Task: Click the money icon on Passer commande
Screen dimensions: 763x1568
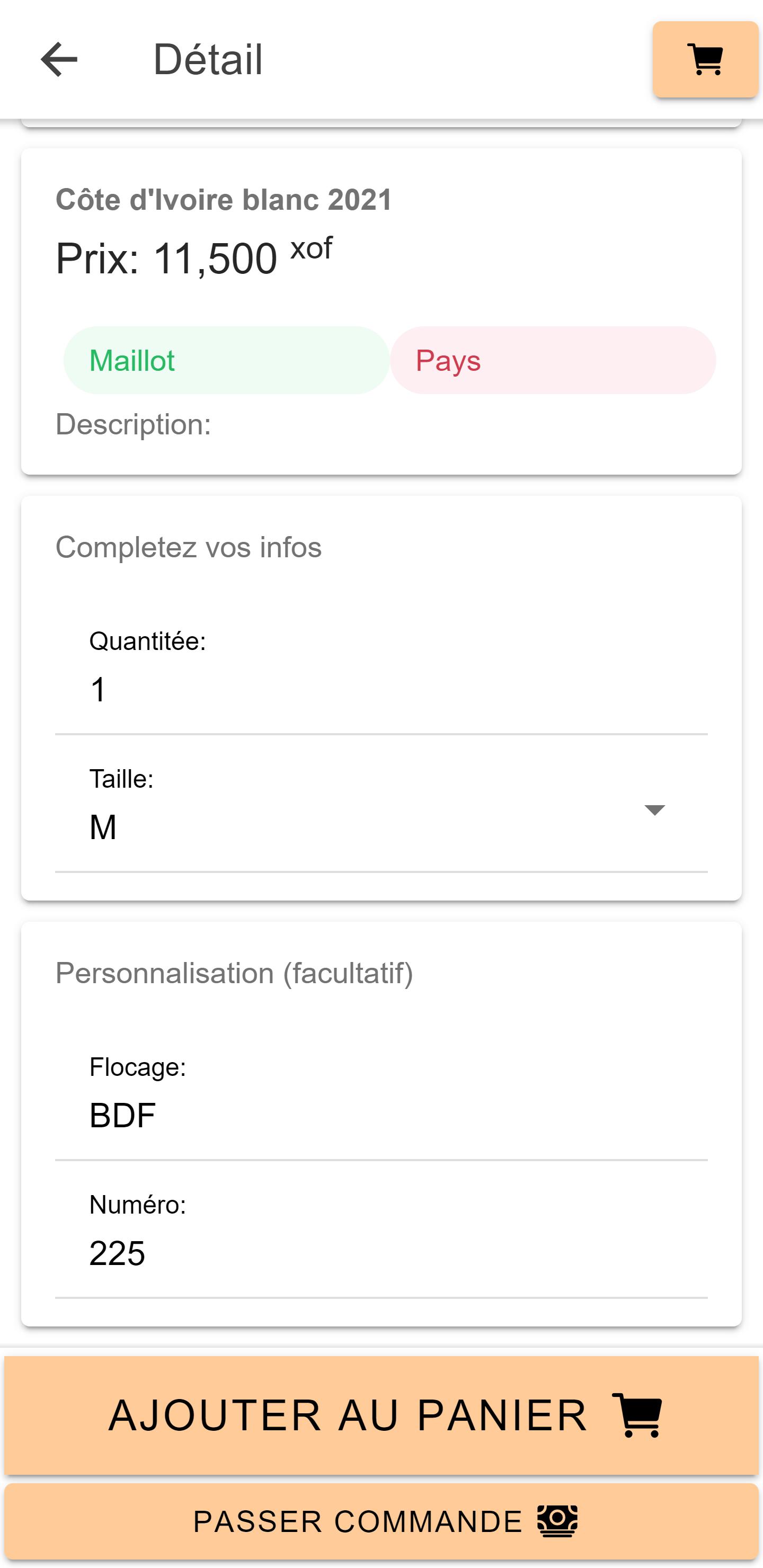Action: pyautogui.click(x=557, y=1521)
